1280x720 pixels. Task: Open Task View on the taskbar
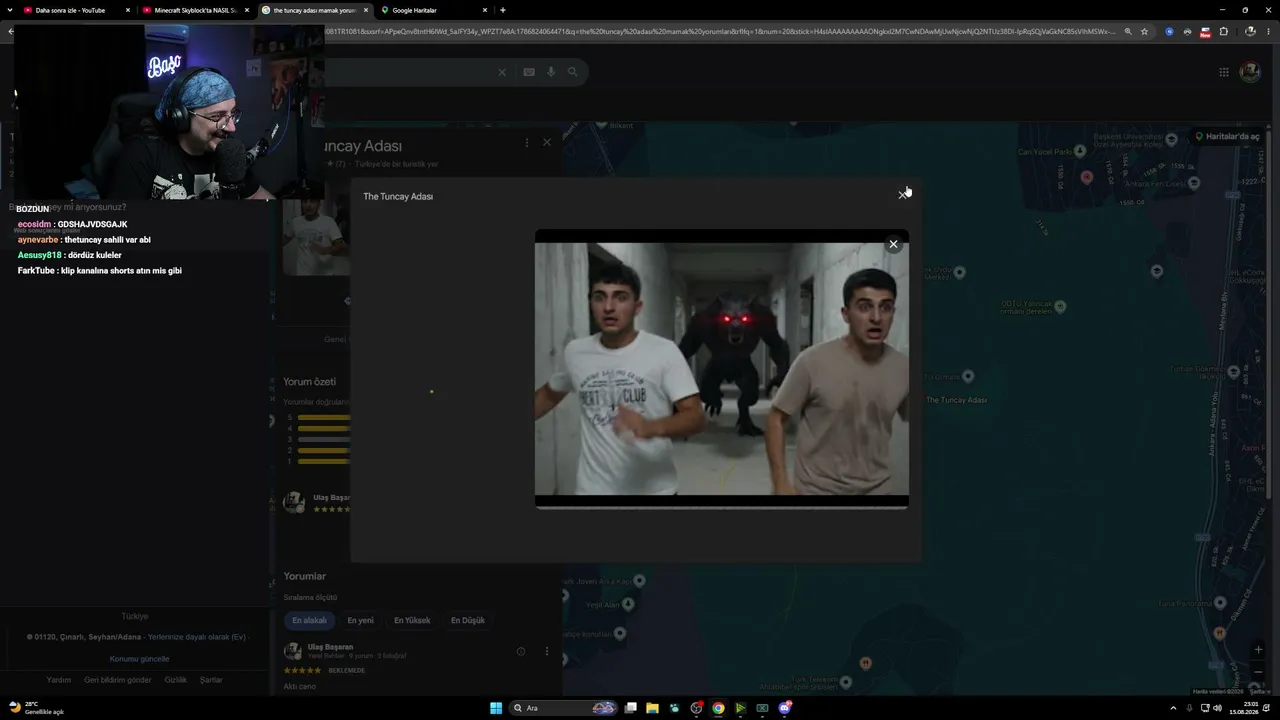pyautogui.click(x=630, y=708)
